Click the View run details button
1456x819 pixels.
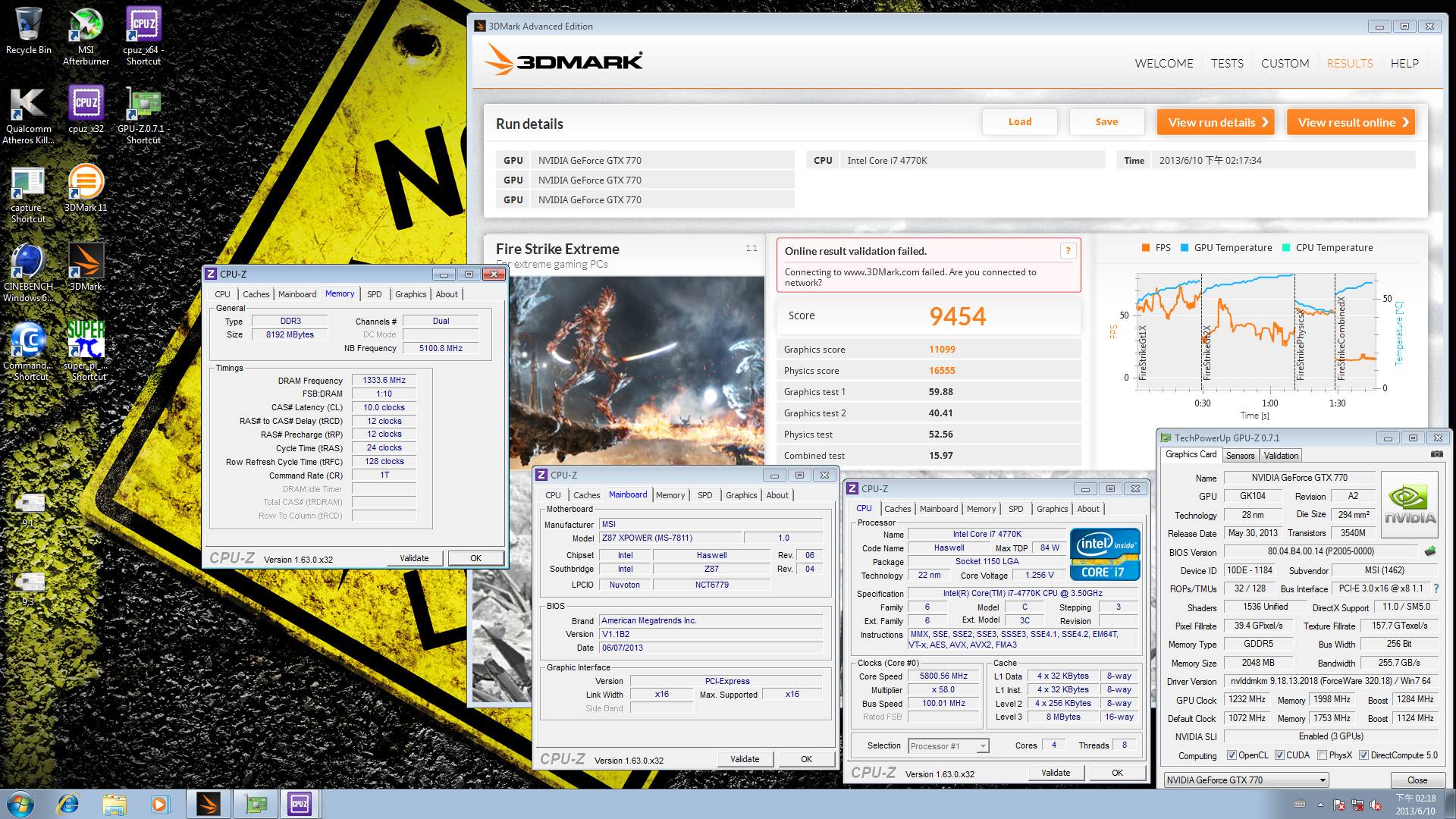(1216, 122)
